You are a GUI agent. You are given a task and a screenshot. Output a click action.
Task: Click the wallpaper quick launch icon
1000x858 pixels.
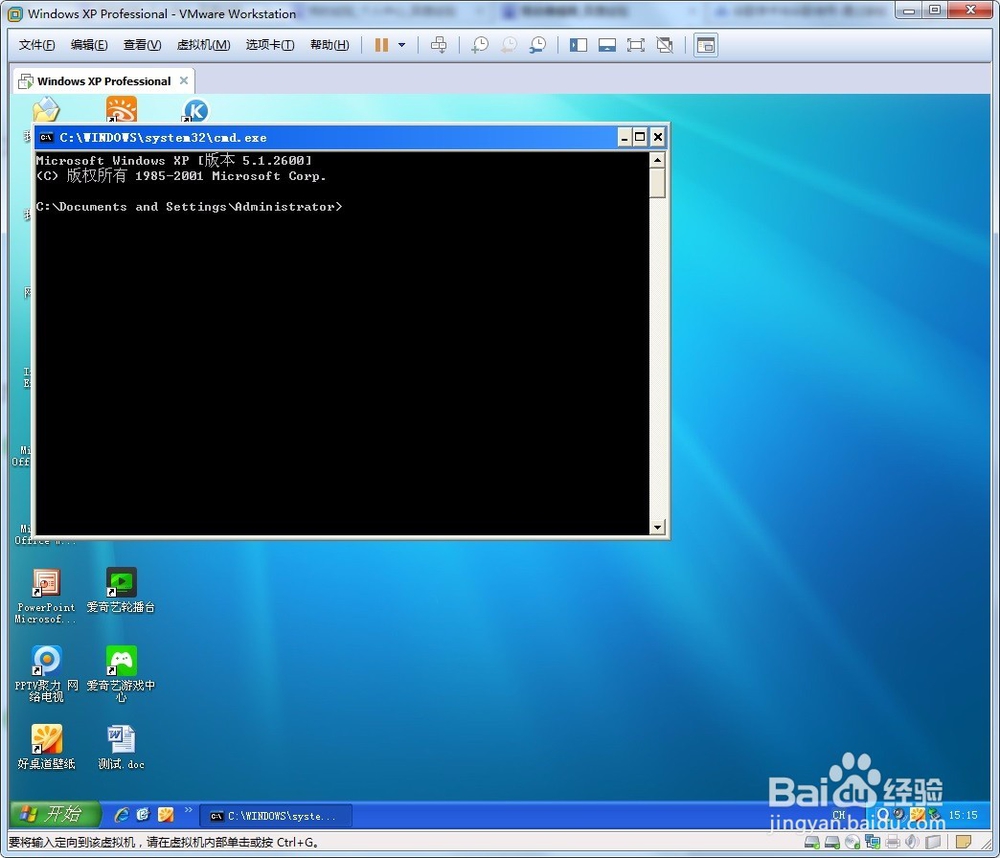[x=165, y=815]
